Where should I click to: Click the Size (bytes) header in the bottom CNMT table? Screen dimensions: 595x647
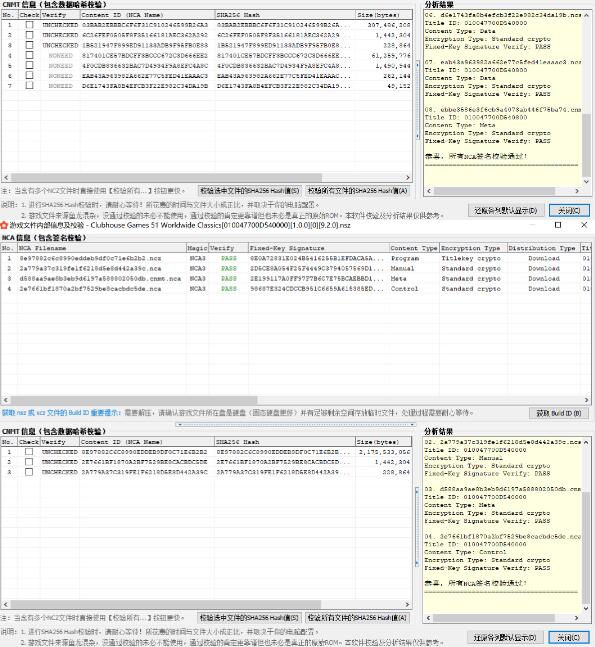[x=383, y=442]
